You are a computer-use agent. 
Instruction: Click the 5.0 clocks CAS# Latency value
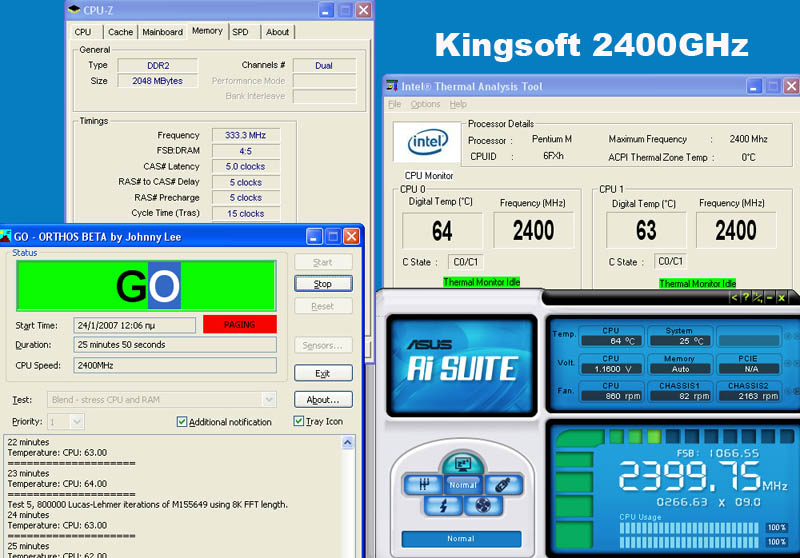246,166
